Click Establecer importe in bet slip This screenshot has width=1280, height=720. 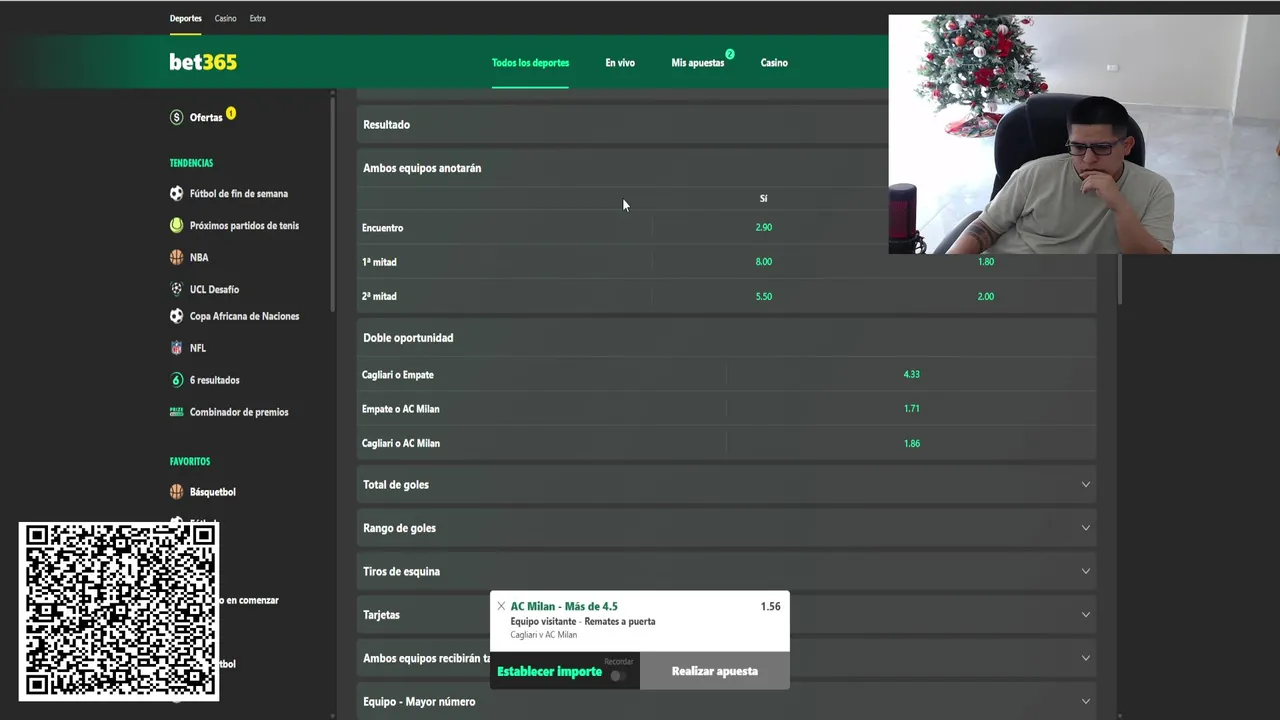(x=549, y=672)
